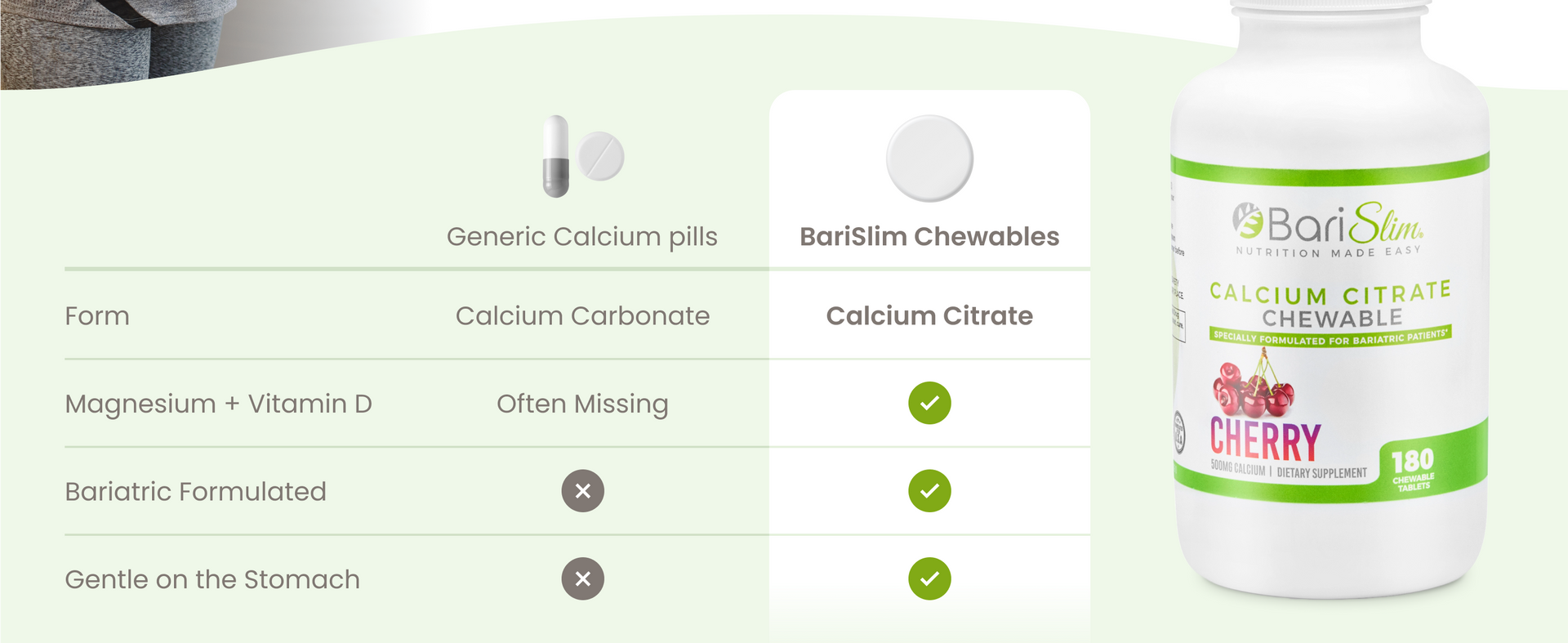Click the BariSlim logo on the bottle
The height and width of the screenshot is (643, 1568).
coord(1328,225)
